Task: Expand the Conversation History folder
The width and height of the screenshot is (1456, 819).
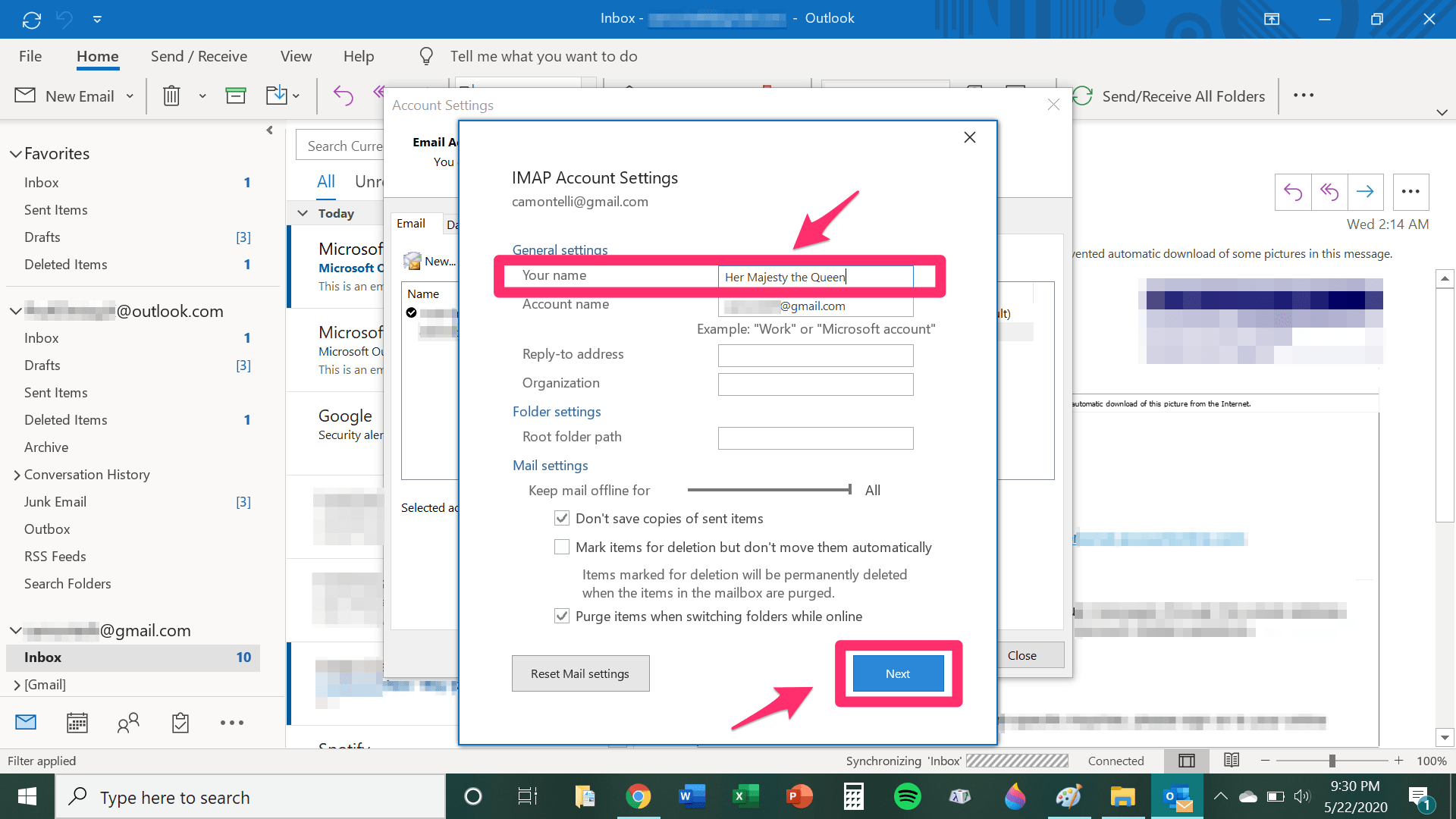Action: [17, 475]
